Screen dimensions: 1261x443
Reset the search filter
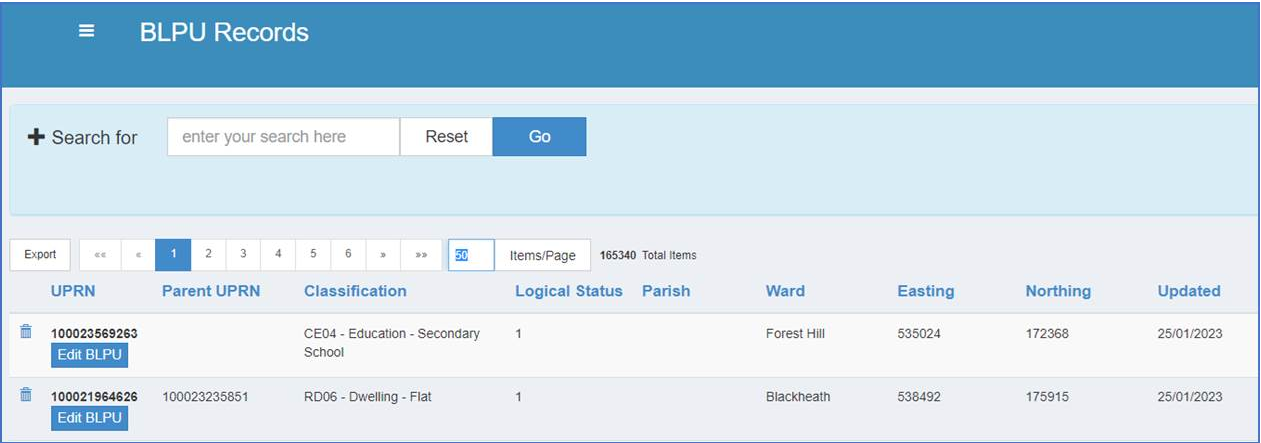pyautogui.click(x=446, y=137)
